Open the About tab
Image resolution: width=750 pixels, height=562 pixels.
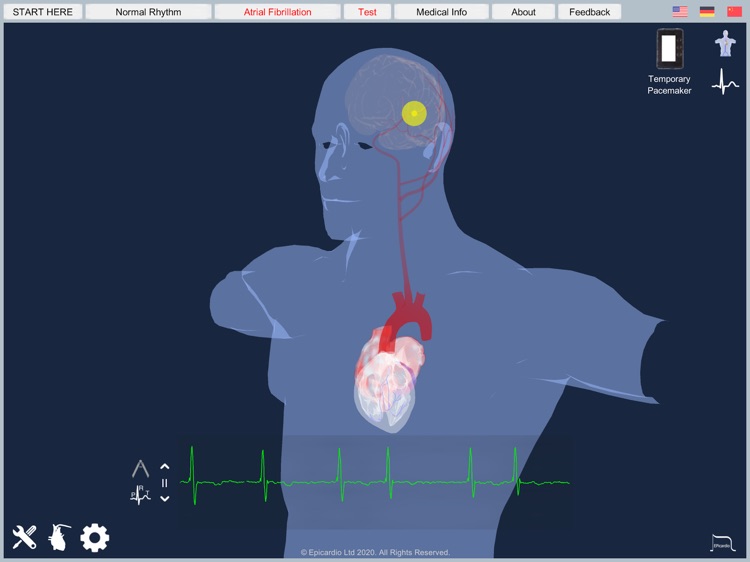point(523,12)
